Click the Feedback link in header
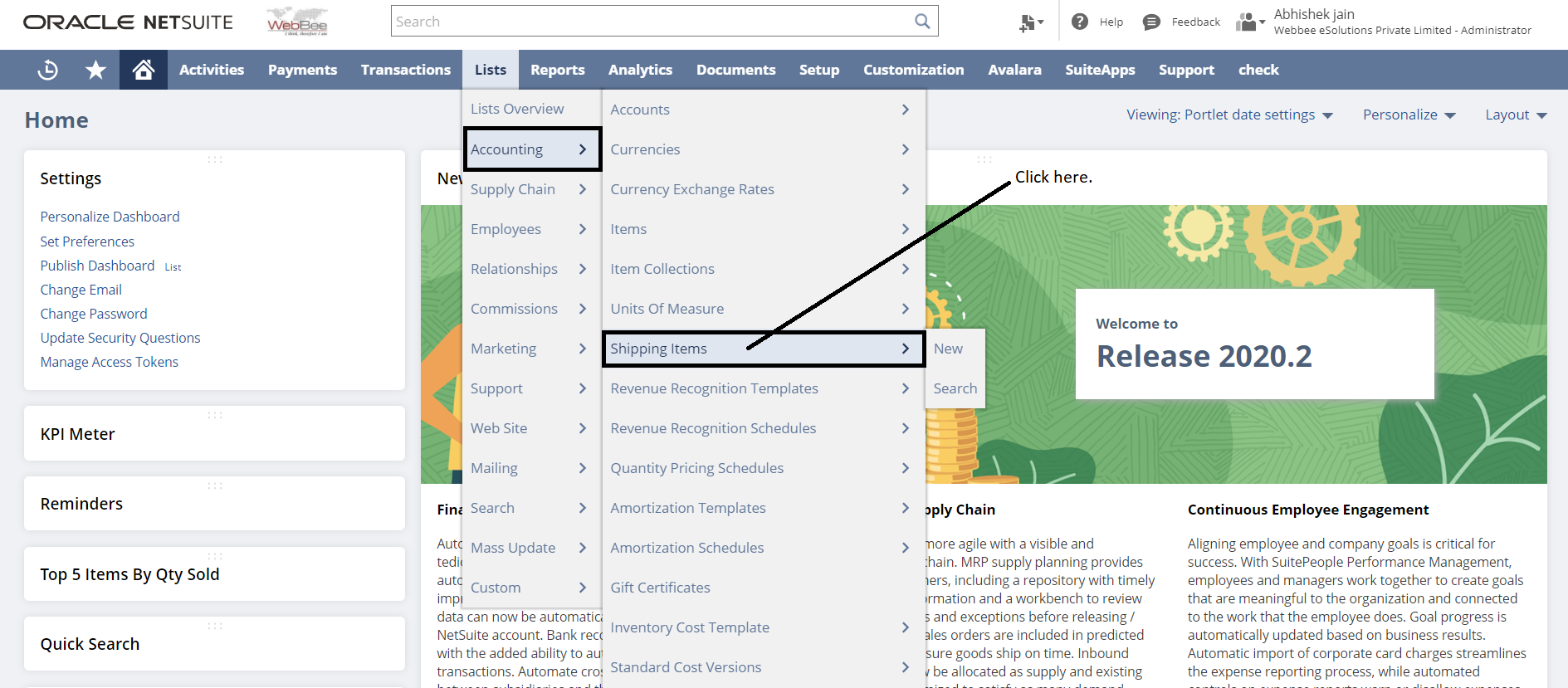The image size is (1568, 688). click(x=1196, y=22)
